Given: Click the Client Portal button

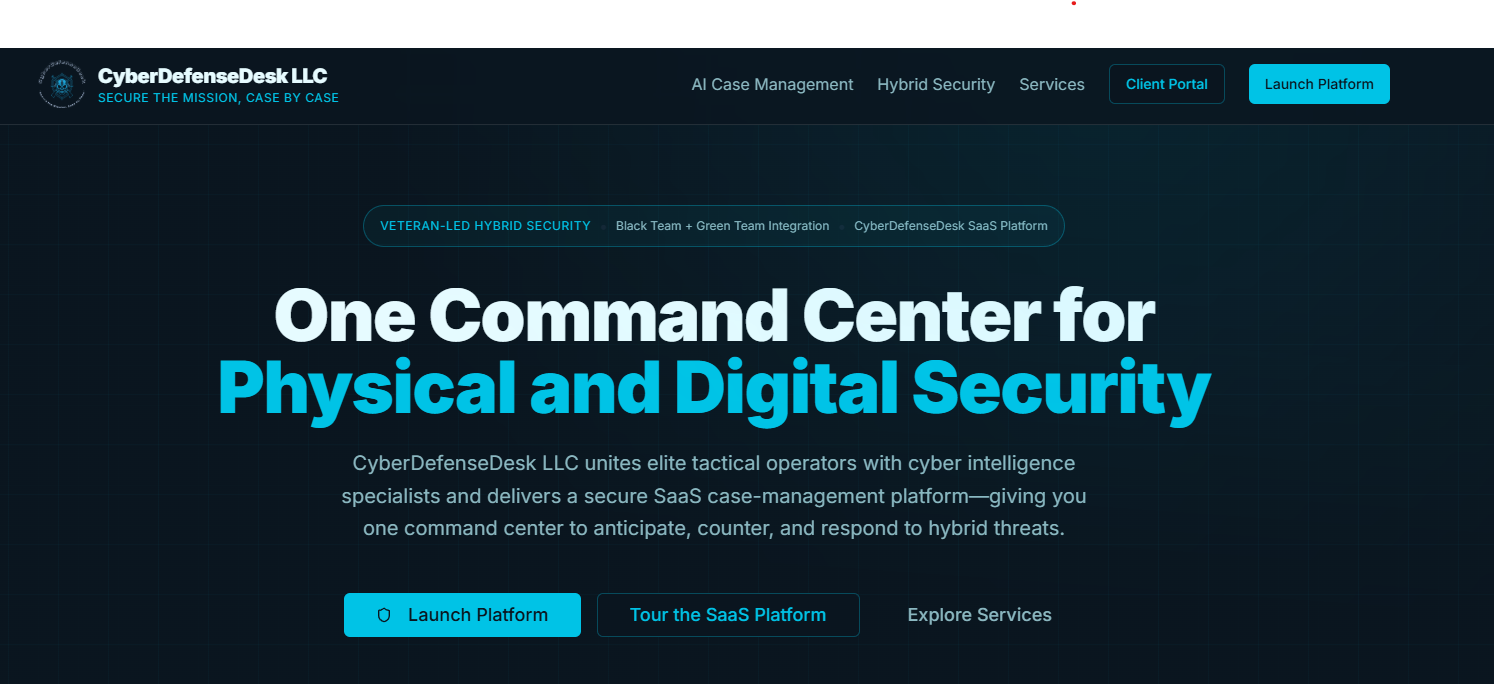Looking at the screenshot, I should [x=1166, y=84].
